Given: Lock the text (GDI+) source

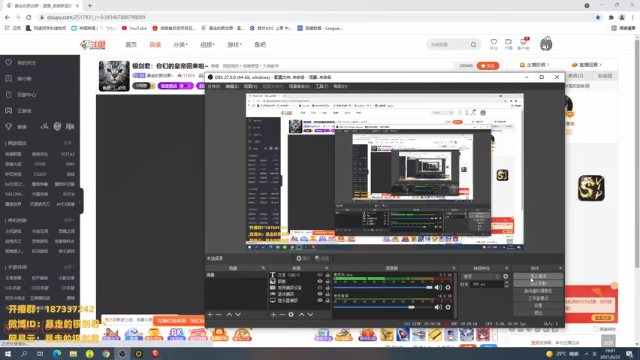Looking at the screenshot, I should (x=327, y=275).
